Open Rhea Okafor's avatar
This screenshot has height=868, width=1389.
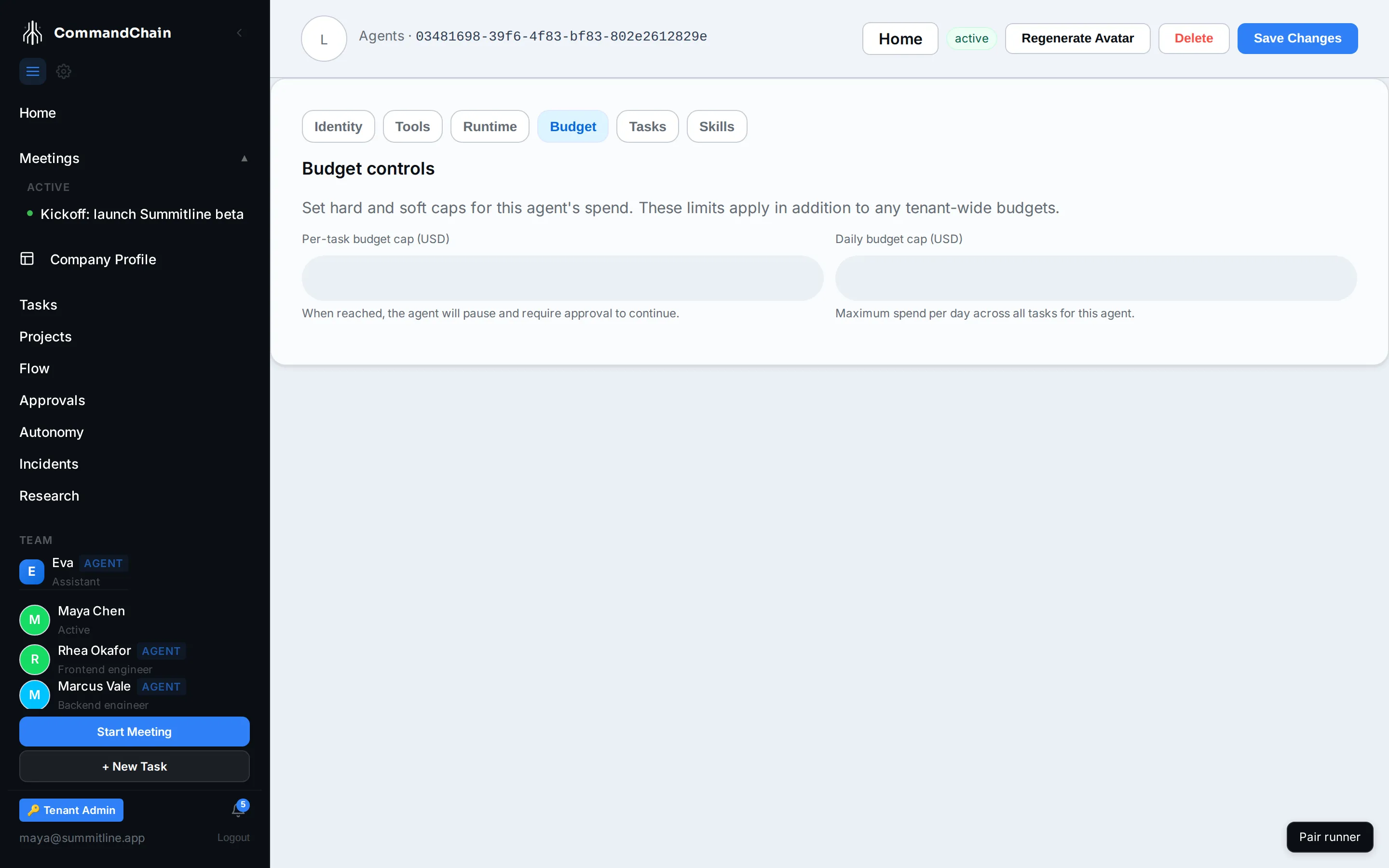(34, 659)
